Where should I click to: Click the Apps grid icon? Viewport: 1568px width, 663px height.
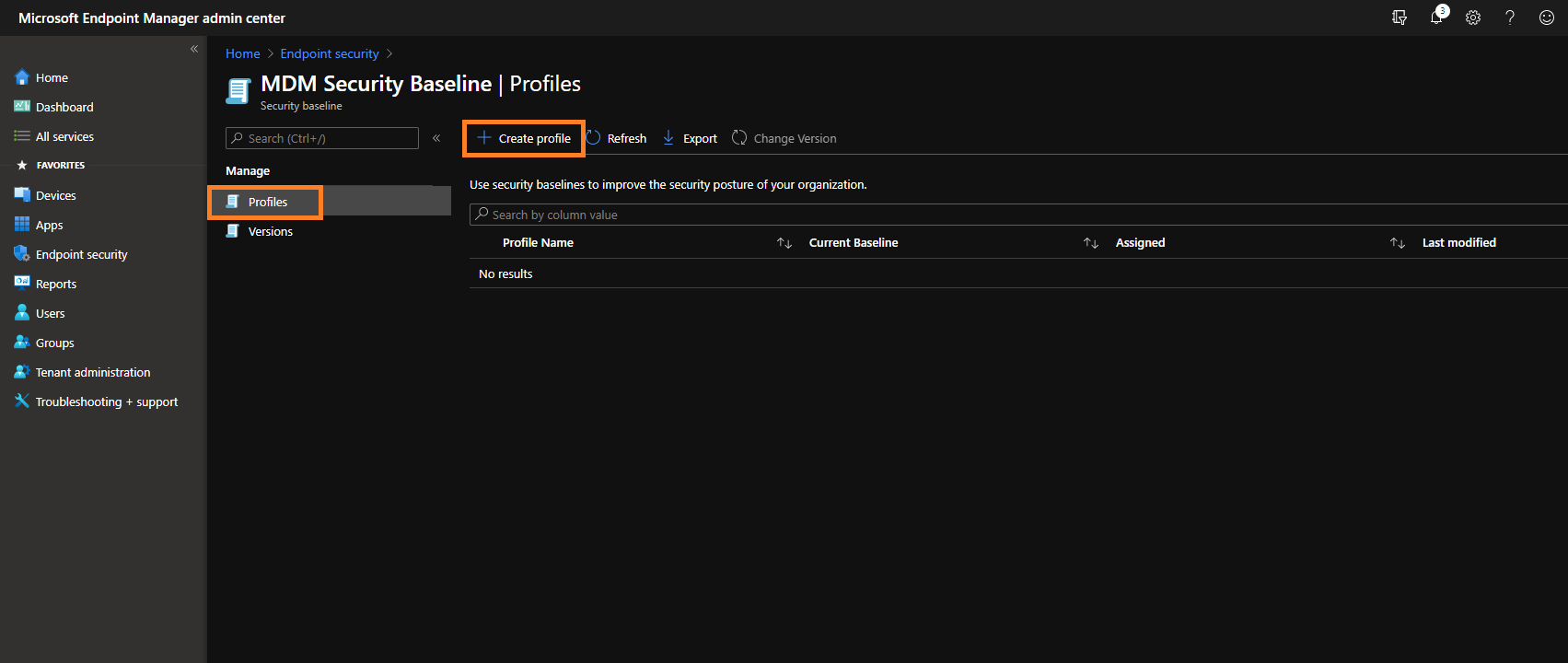click(22, 224)
